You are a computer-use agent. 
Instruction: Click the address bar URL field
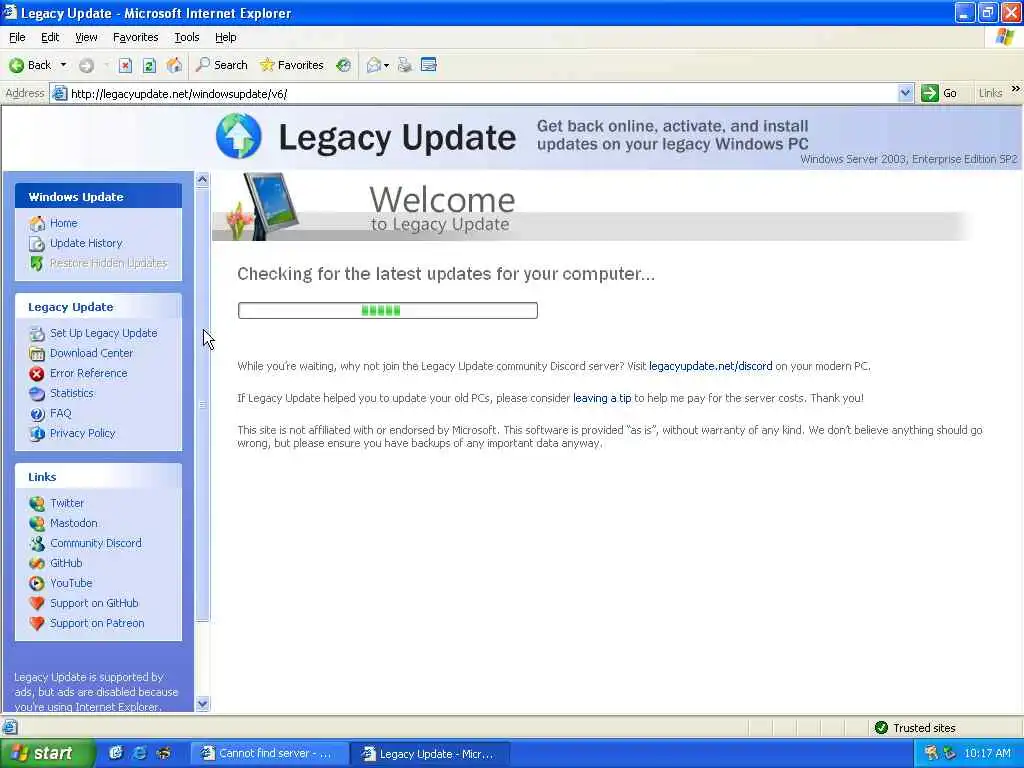tap(482, 93)
